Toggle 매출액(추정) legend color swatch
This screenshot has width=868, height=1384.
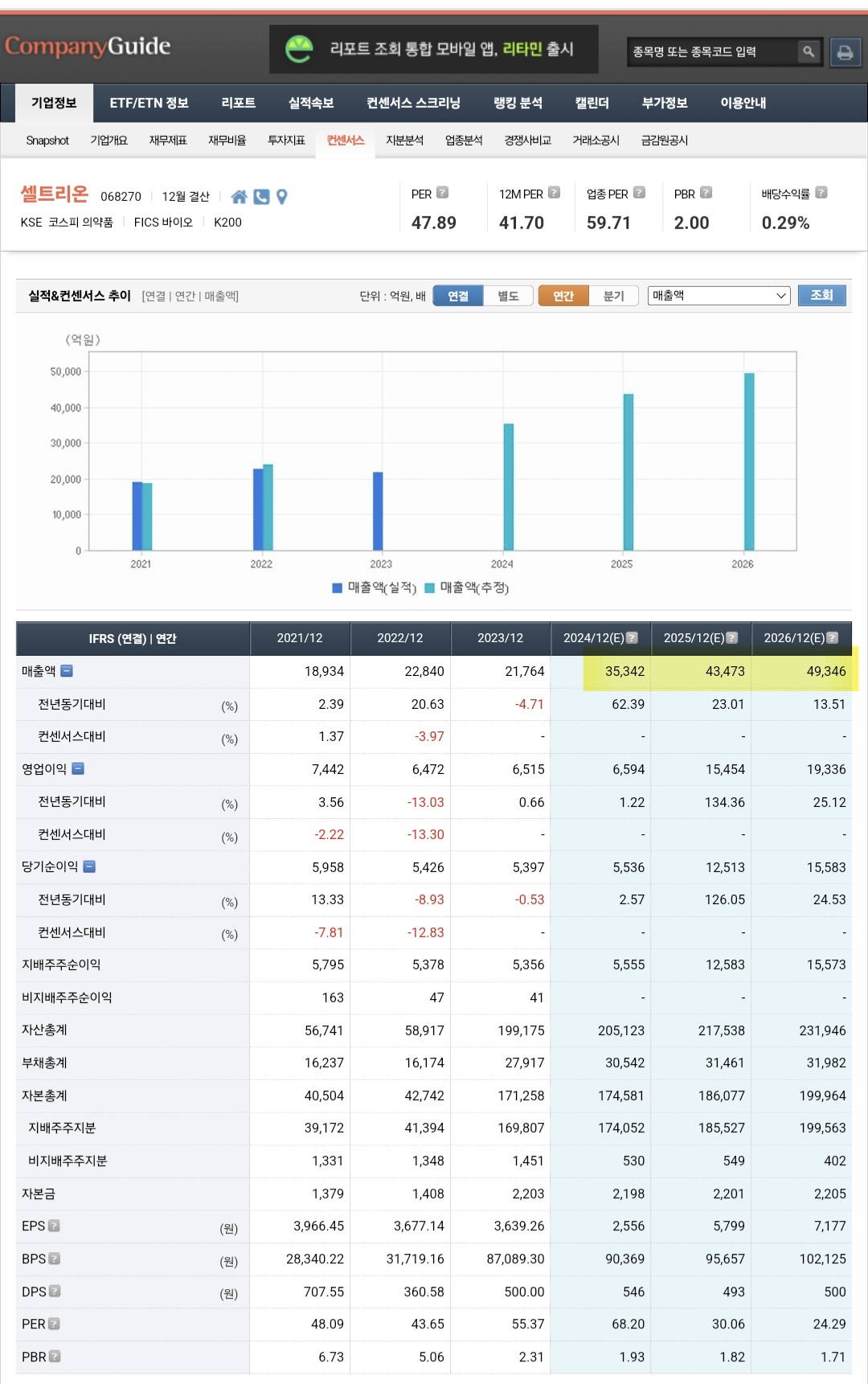430,588
